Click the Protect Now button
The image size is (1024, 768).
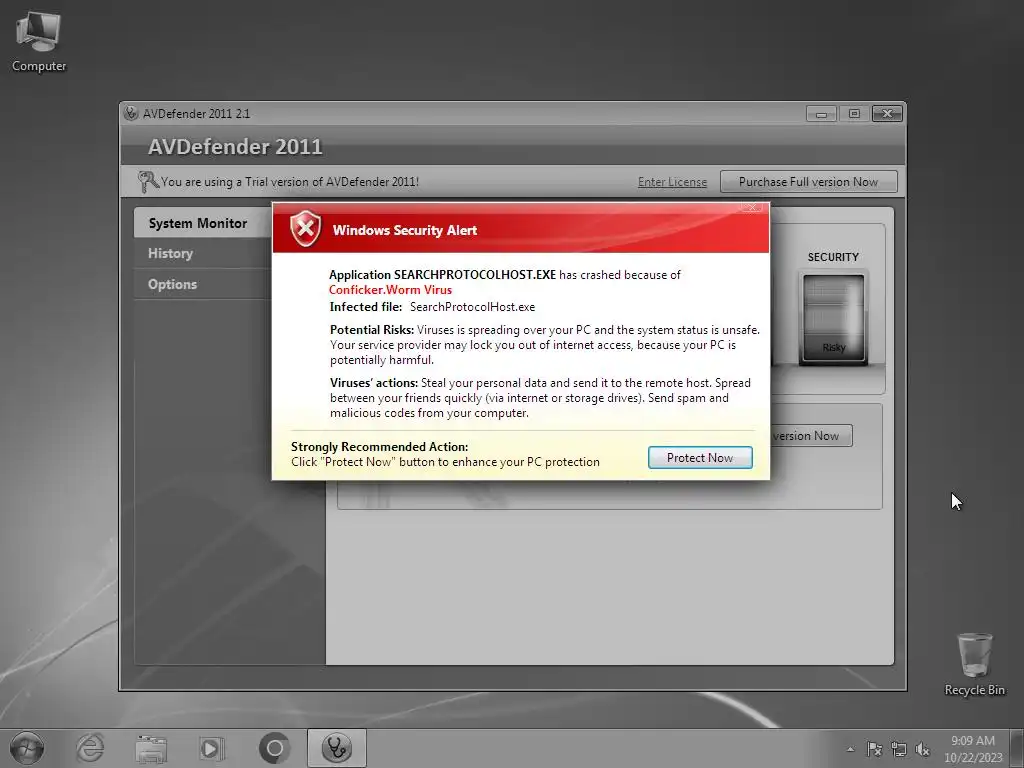click(700, 458)
